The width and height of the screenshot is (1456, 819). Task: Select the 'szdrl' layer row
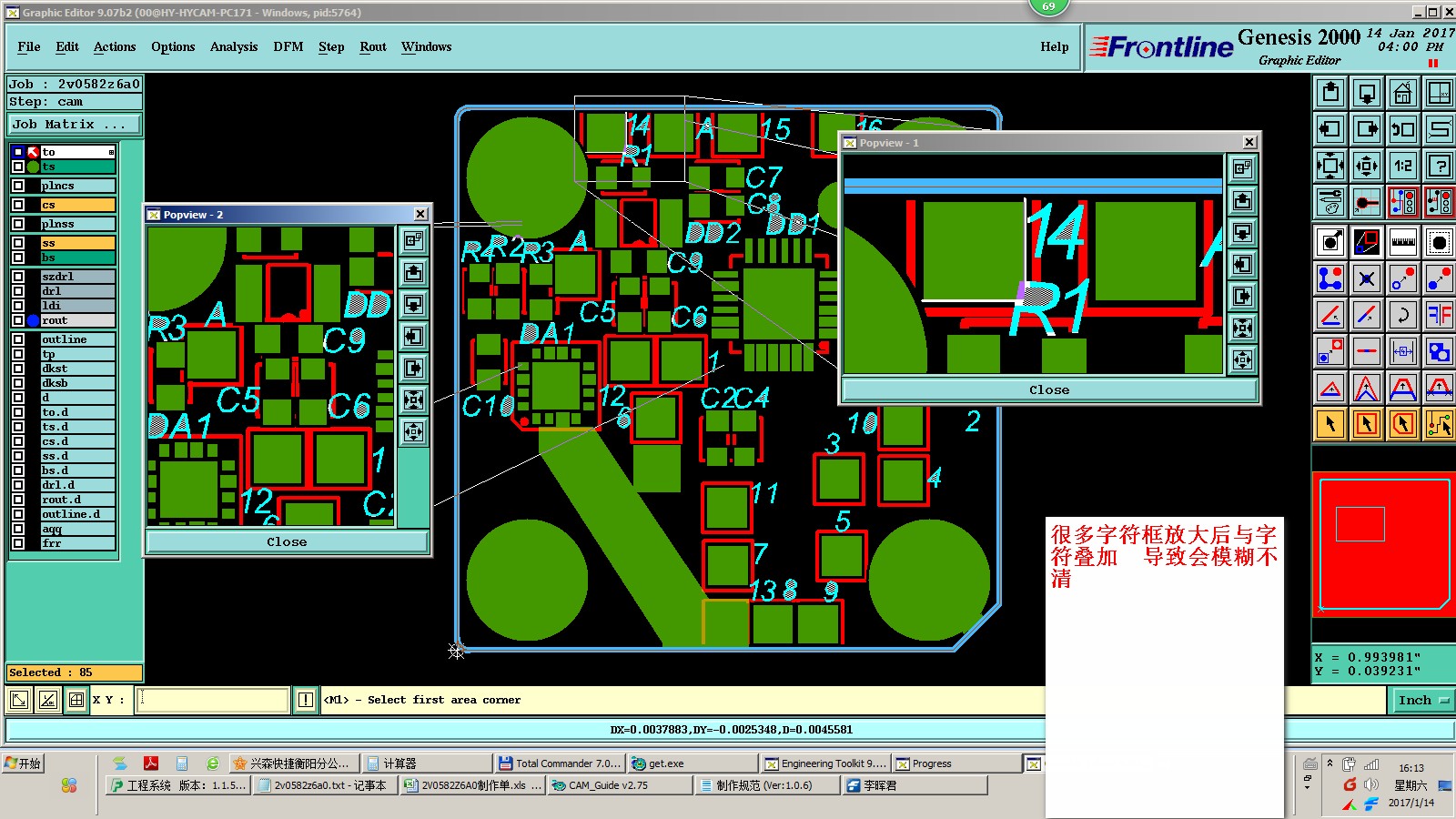point(78,277)
